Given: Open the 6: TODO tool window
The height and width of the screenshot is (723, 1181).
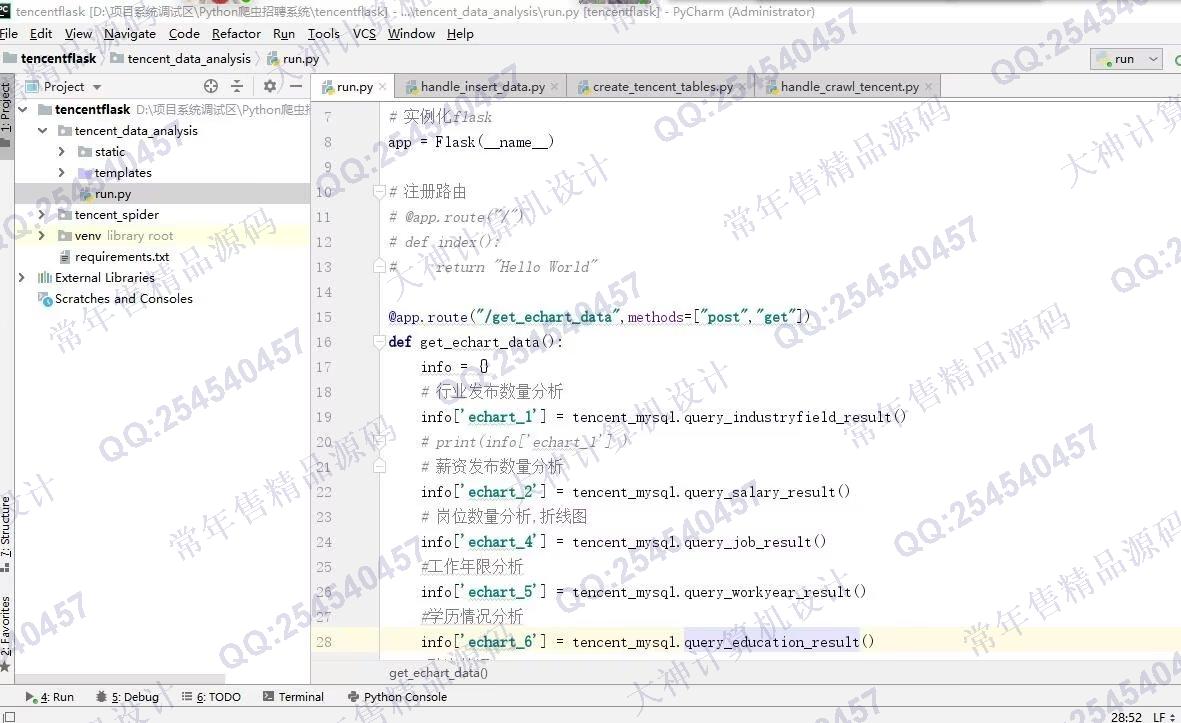Looking at the screenshot, I should (212, 697).
